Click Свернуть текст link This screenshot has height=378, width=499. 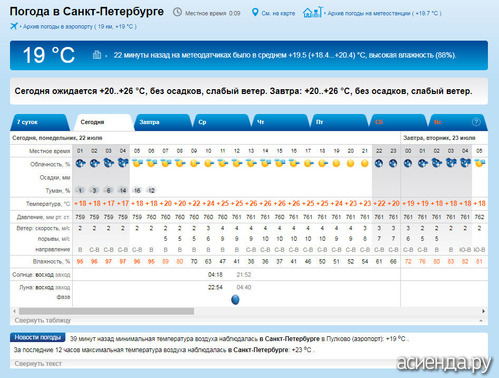tap(38, 364)
